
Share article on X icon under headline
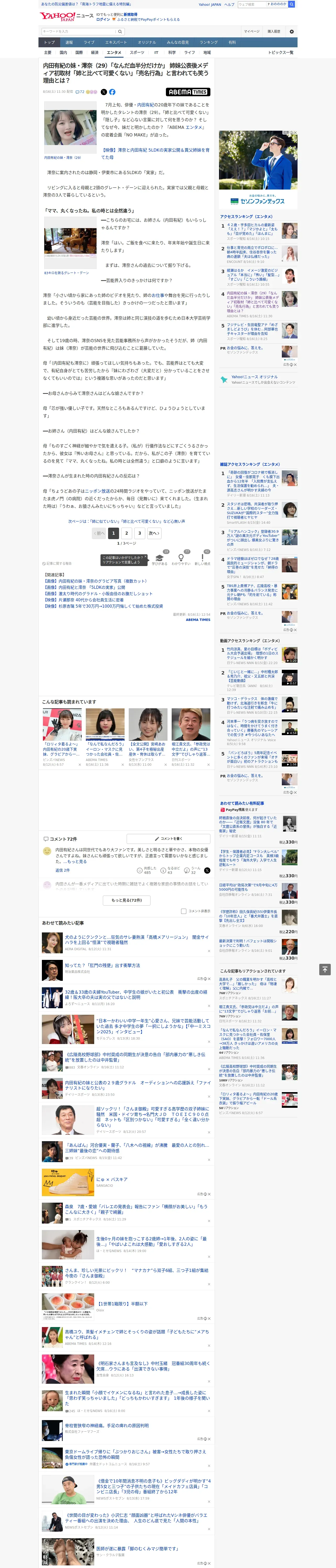(x=104, y=92)
